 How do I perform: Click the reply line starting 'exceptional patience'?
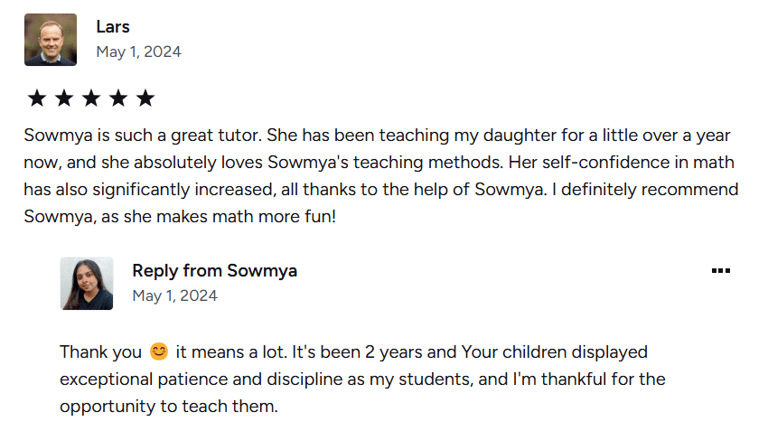coord(362,380)
